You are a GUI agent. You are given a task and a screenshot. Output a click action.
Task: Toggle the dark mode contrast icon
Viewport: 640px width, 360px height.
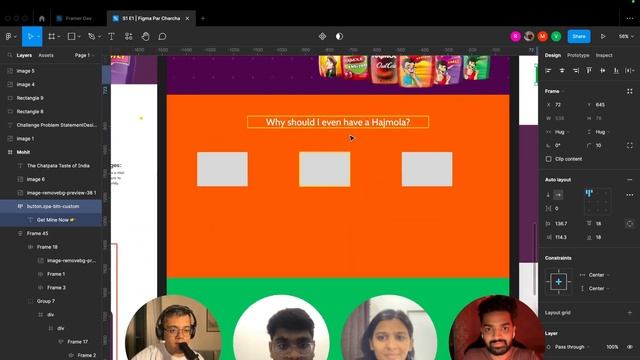click(x=339, y=36)
